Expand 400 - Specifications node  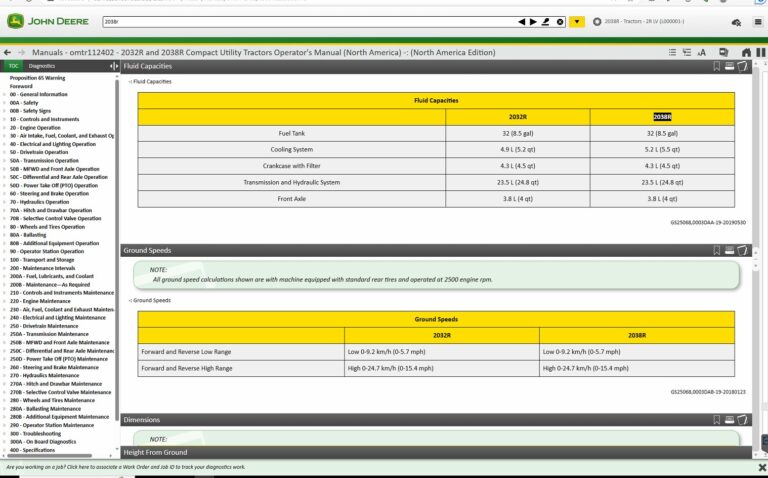(x=5, y=450)
